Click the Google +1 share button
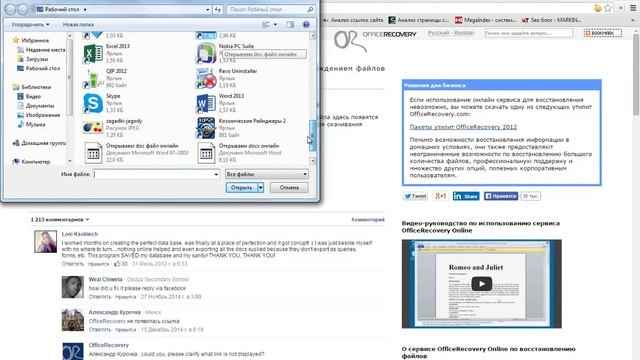This screenshot has height=360, width=640. coord(441,196)
